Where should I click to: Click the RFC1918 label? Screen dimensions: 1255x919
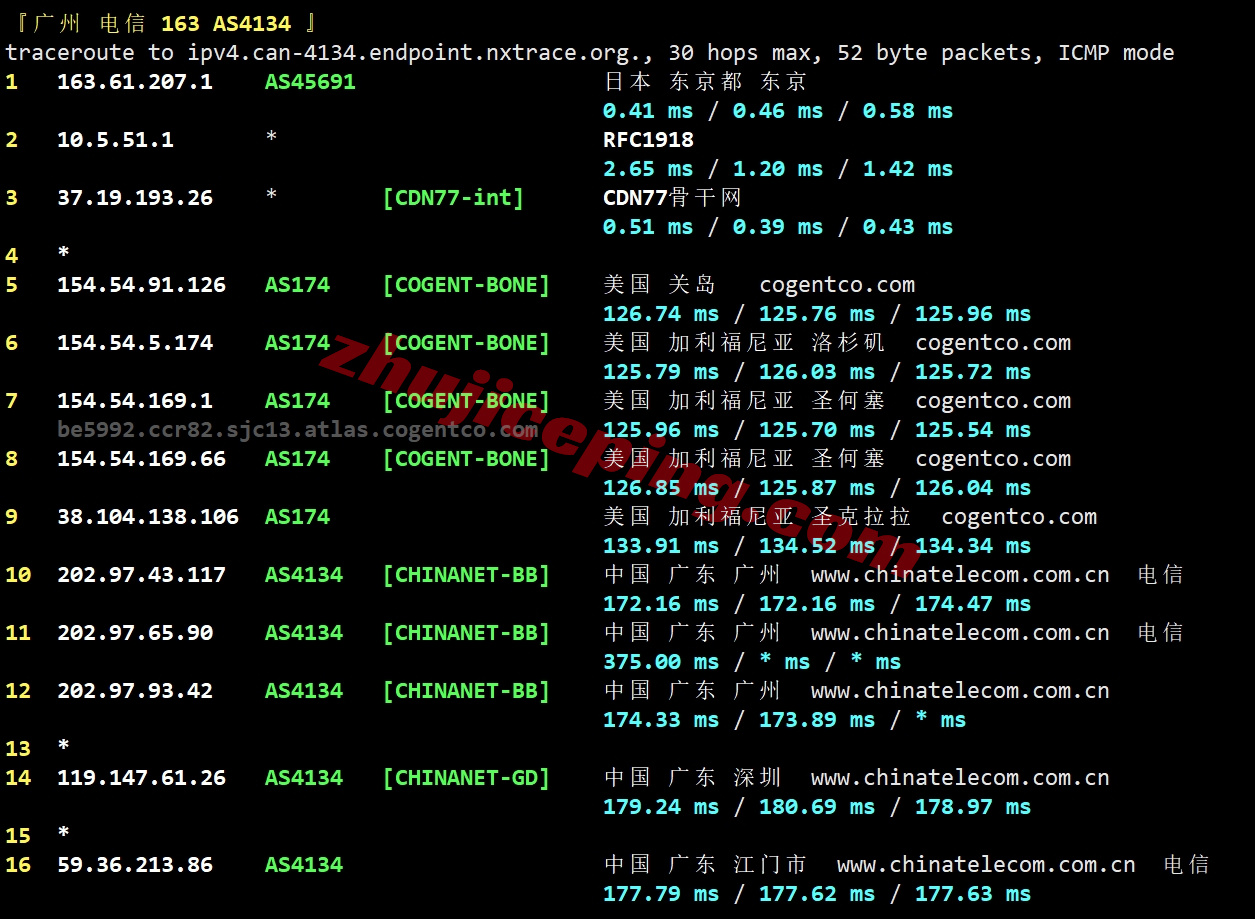tap(648, 140)
